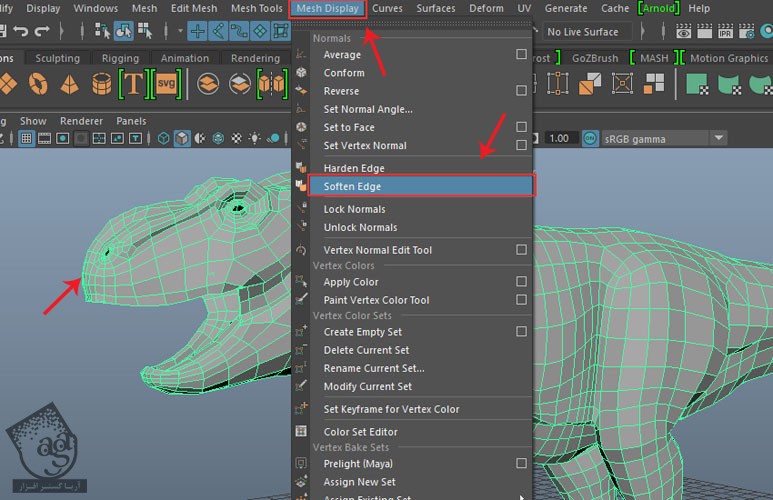Open the Apply Color option box
The image size is (773, 500).
tap(521, 282)
